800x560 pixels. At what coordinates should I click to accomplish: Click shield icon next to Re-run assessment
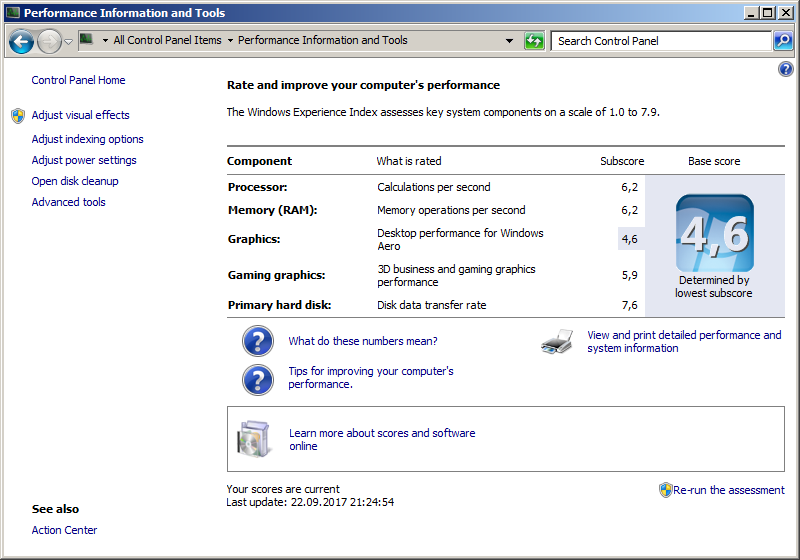pyautogui.click(x=665, y=490)
